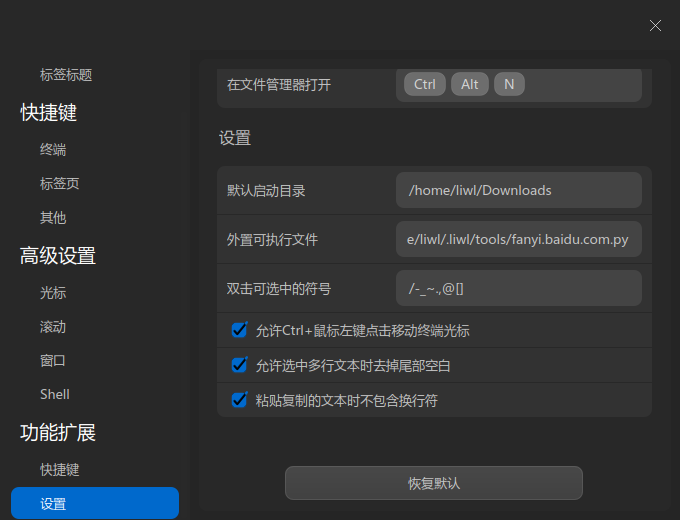Image resolution: width=680 pixels, height=520 pixels.
Task: Select 其他 in the sidebar
Action: (53, 218)
